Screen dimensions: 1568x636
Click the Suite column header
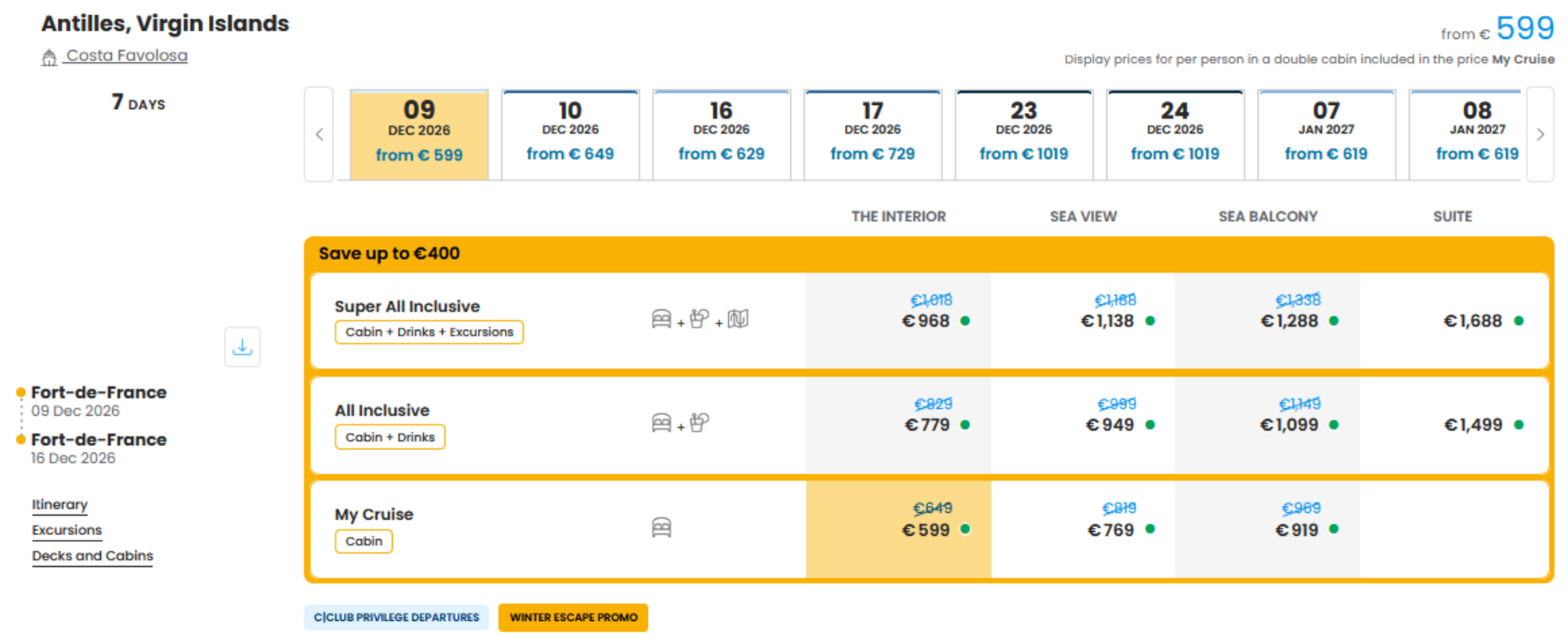pos(1453,216)
